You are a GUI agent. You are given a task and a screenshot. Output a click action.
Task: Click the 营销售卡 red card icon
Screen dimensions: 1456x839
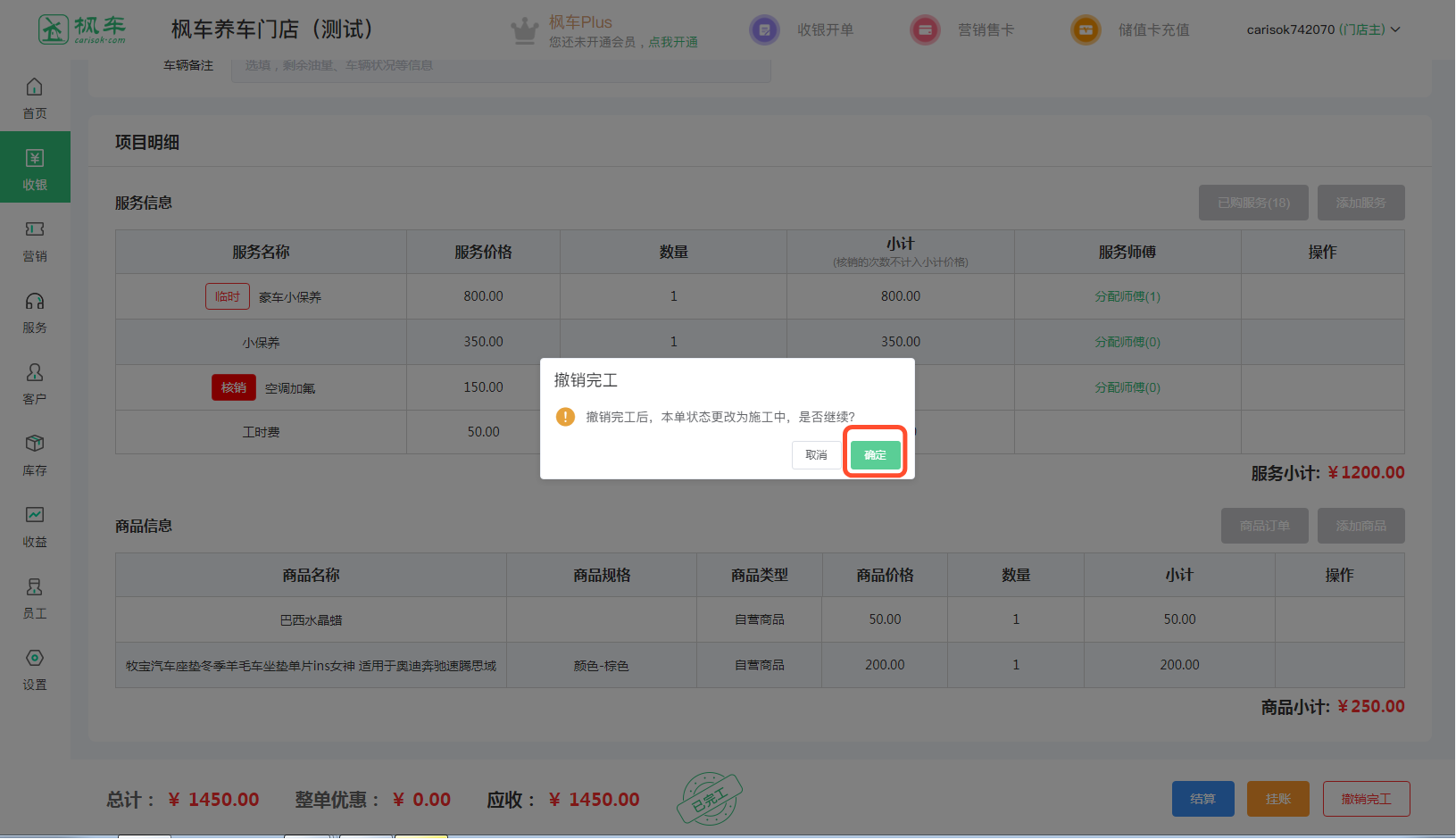pyautogui.click(x=925, y=30)
